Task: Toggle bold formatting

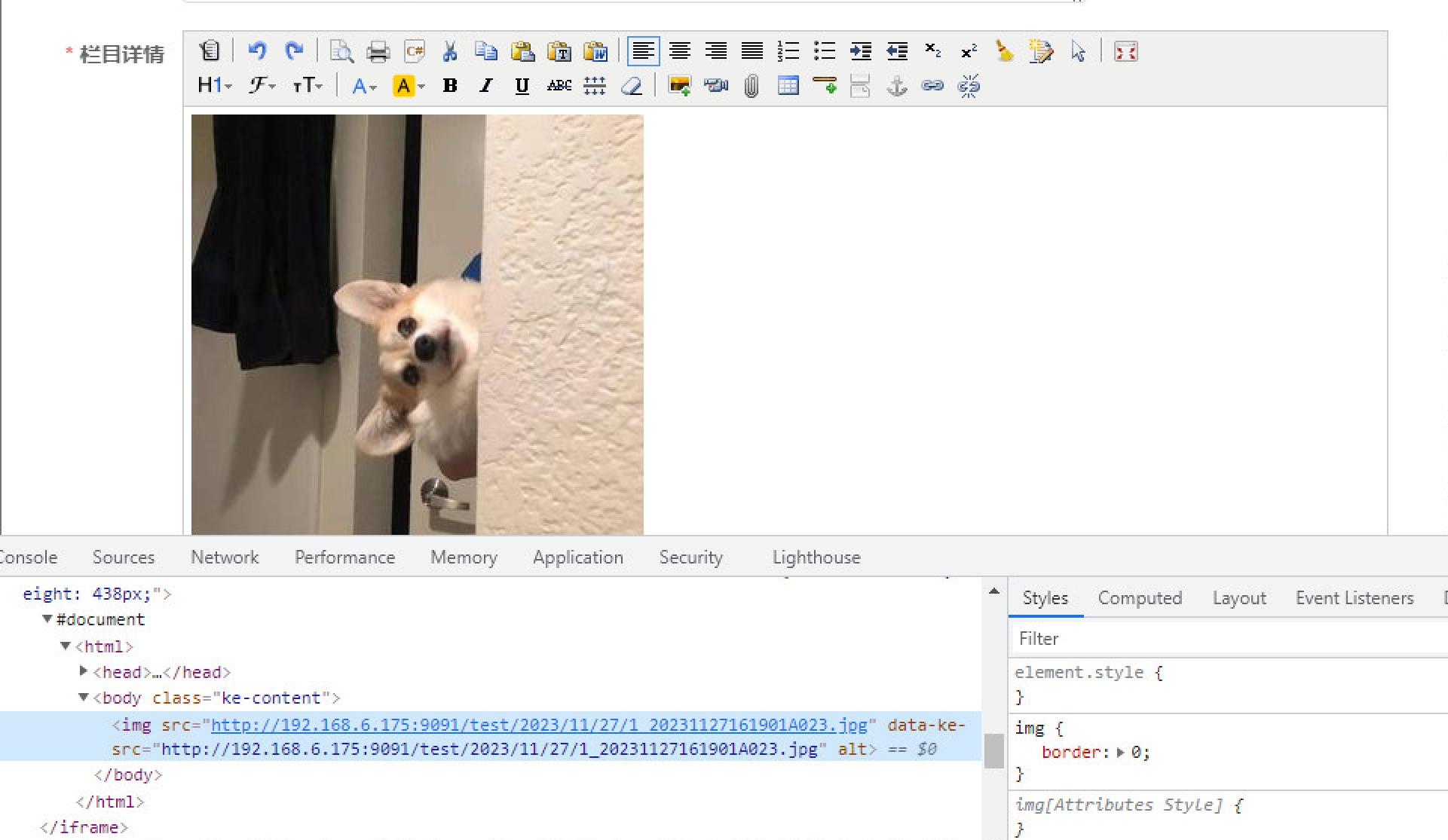Action: [x=450, y=86]
